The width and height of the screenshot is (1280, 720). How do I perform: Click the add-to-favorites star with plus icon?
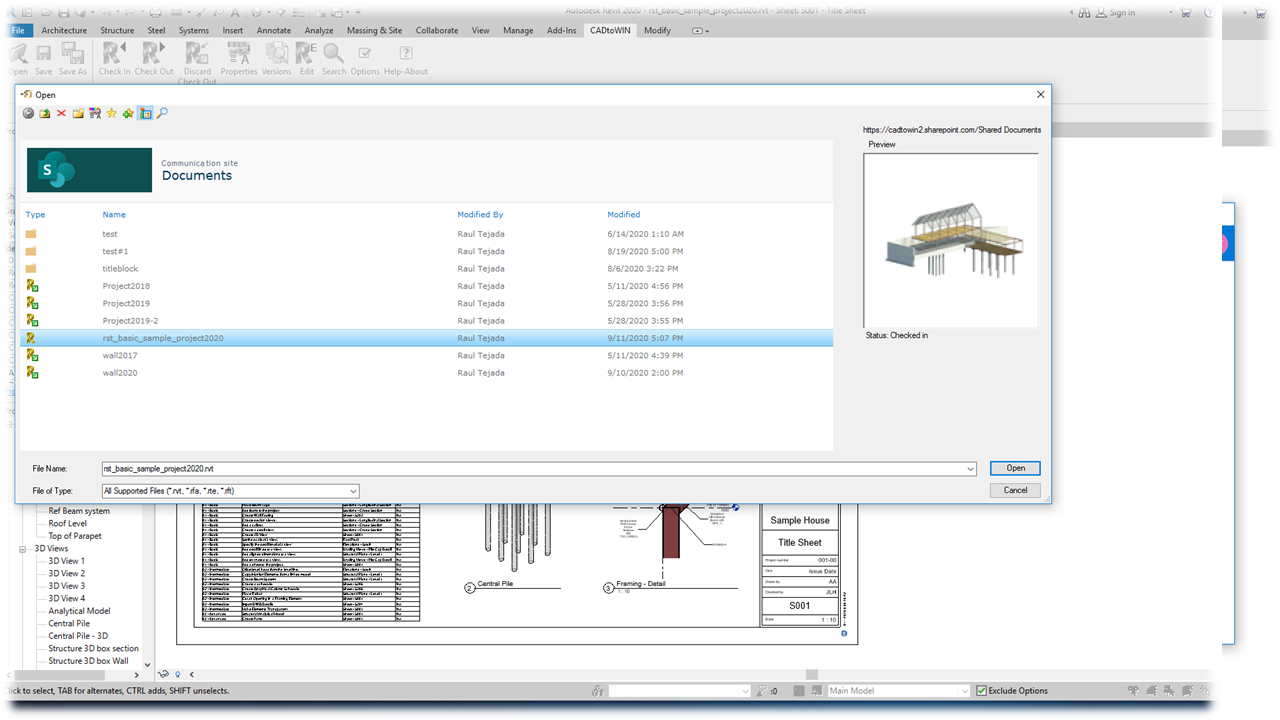(x=128, y=114)
